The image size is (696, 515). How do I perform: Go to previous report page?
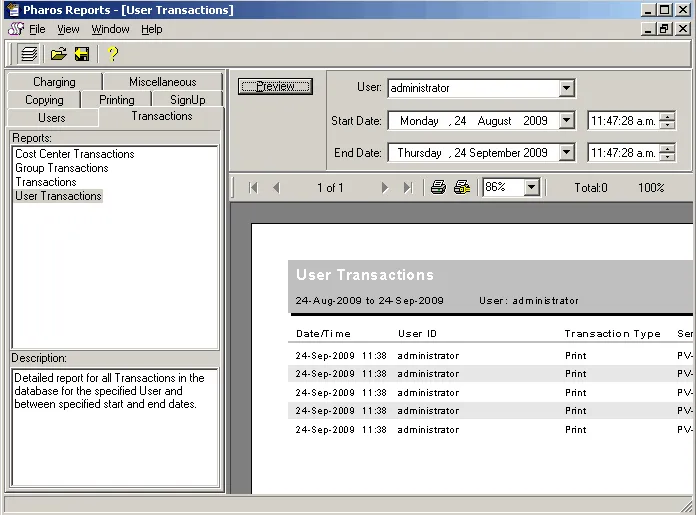tap(277, 188)
